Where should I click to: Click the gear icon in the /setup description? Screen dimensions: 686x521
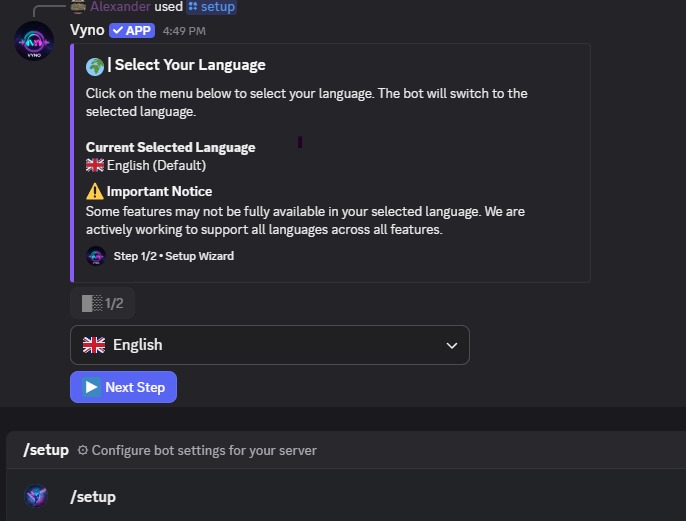(82, 450)
